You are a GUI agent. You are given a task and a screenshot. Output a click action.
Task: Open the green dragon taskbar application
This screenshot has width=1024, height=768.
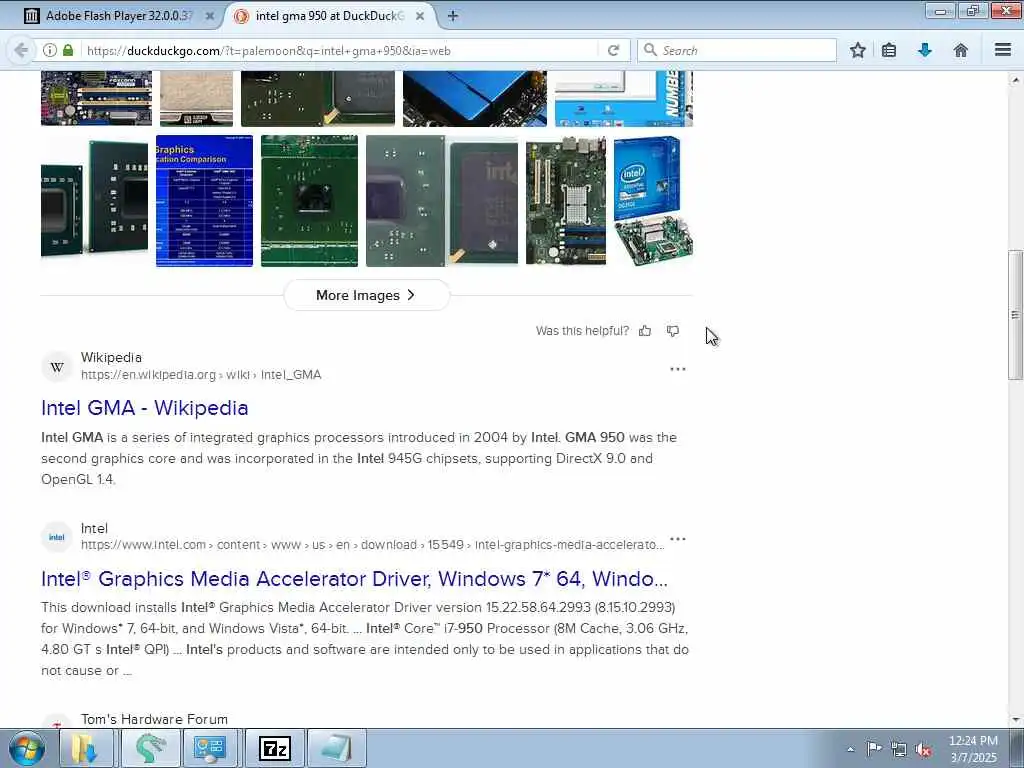tap(150, 748)
